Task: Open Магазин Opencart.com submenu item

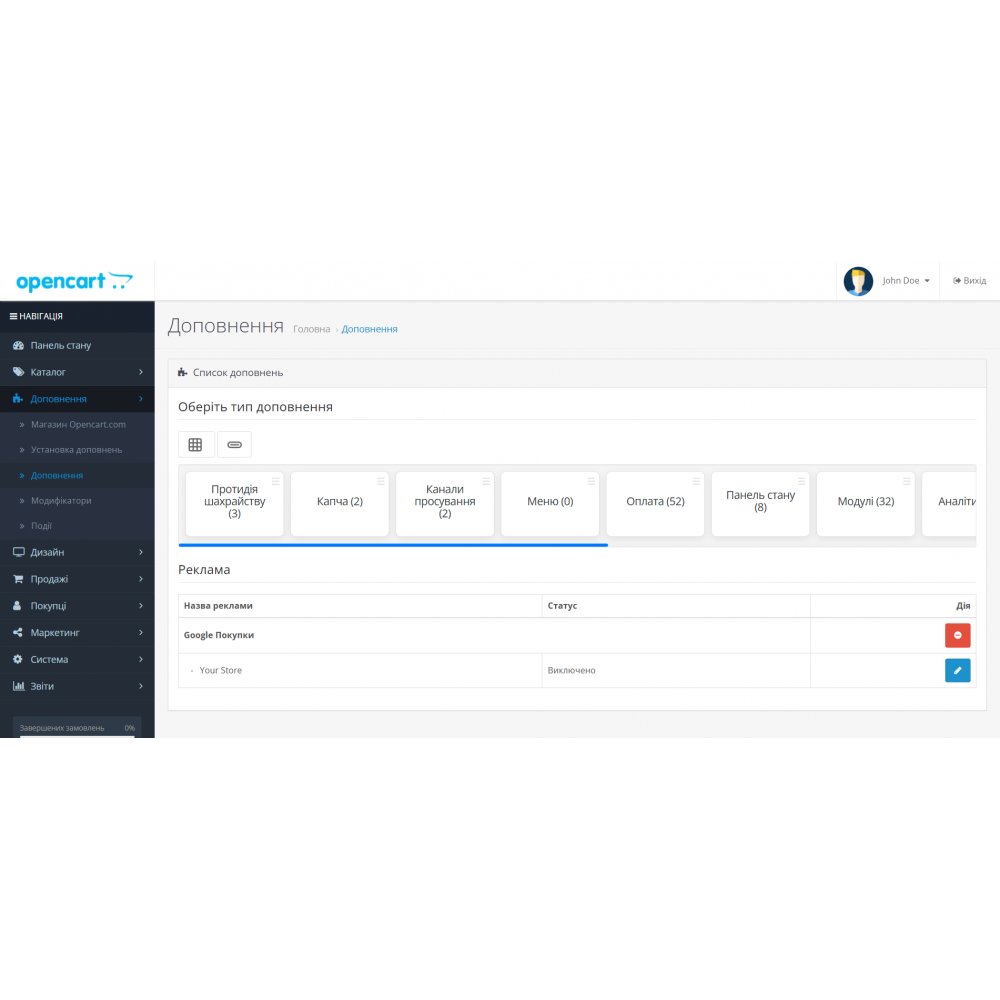Action: click(78, 424)
